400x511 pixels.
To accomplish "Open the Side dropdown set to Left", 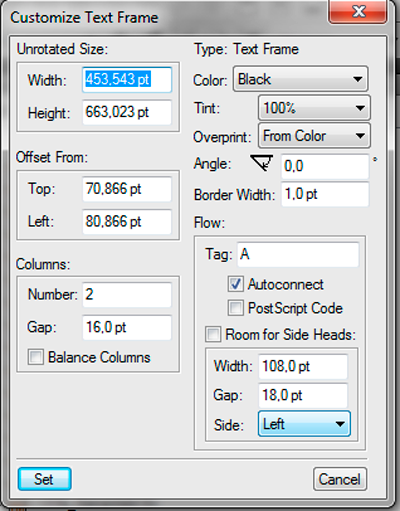I will 304,424.
